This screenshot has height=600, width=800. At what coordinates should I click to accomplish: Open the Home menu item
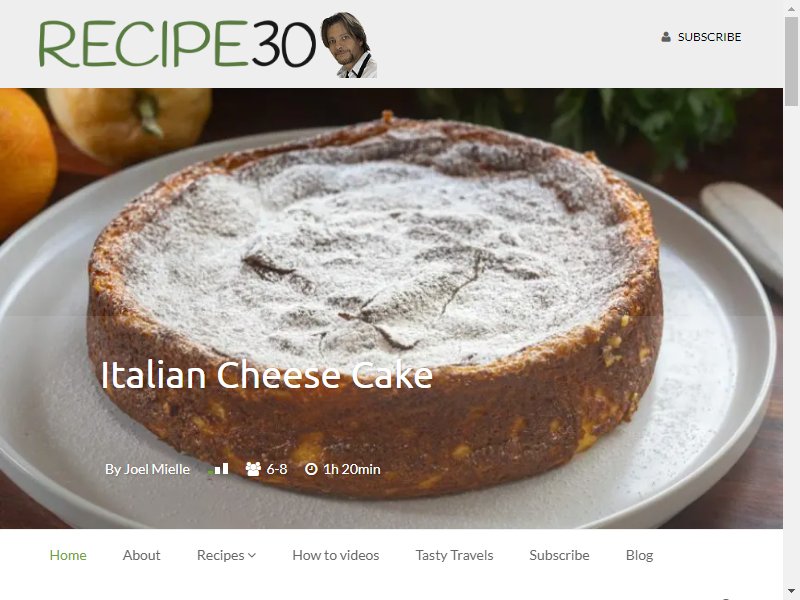(x=68, y=555)
